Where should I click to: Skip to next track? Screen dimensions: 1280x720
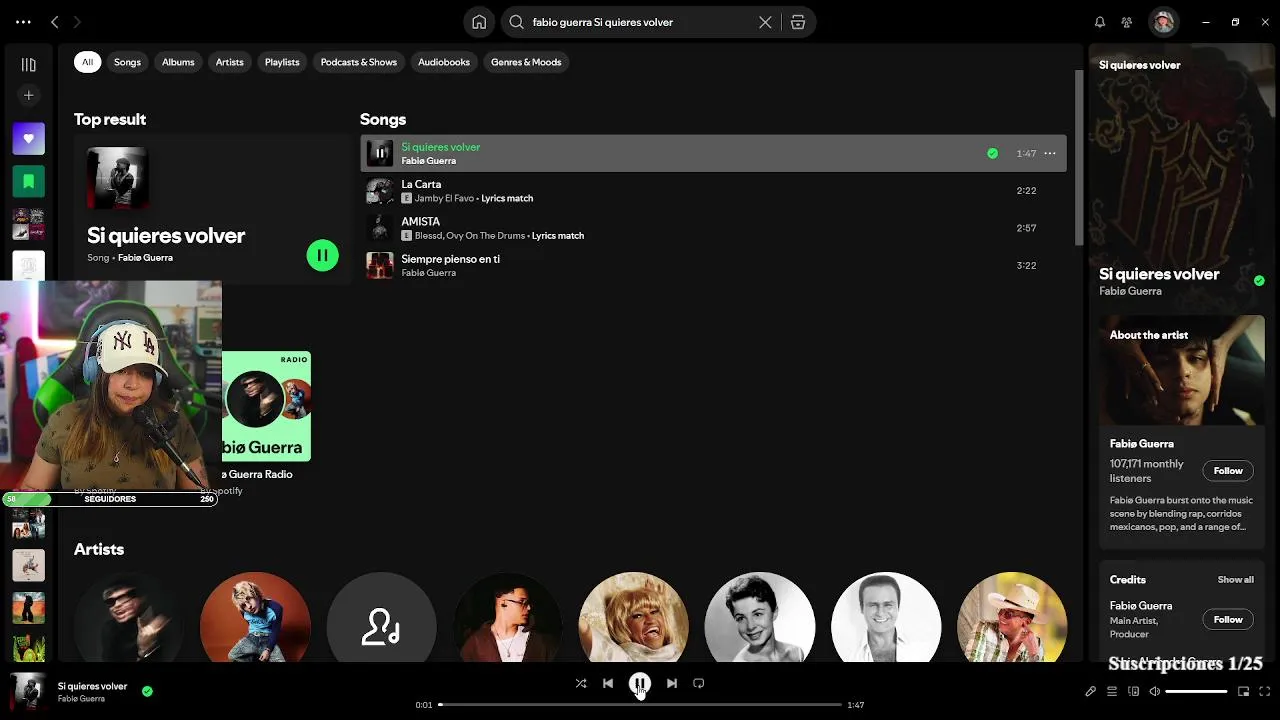pyautogui.click(x=672, y=684)
